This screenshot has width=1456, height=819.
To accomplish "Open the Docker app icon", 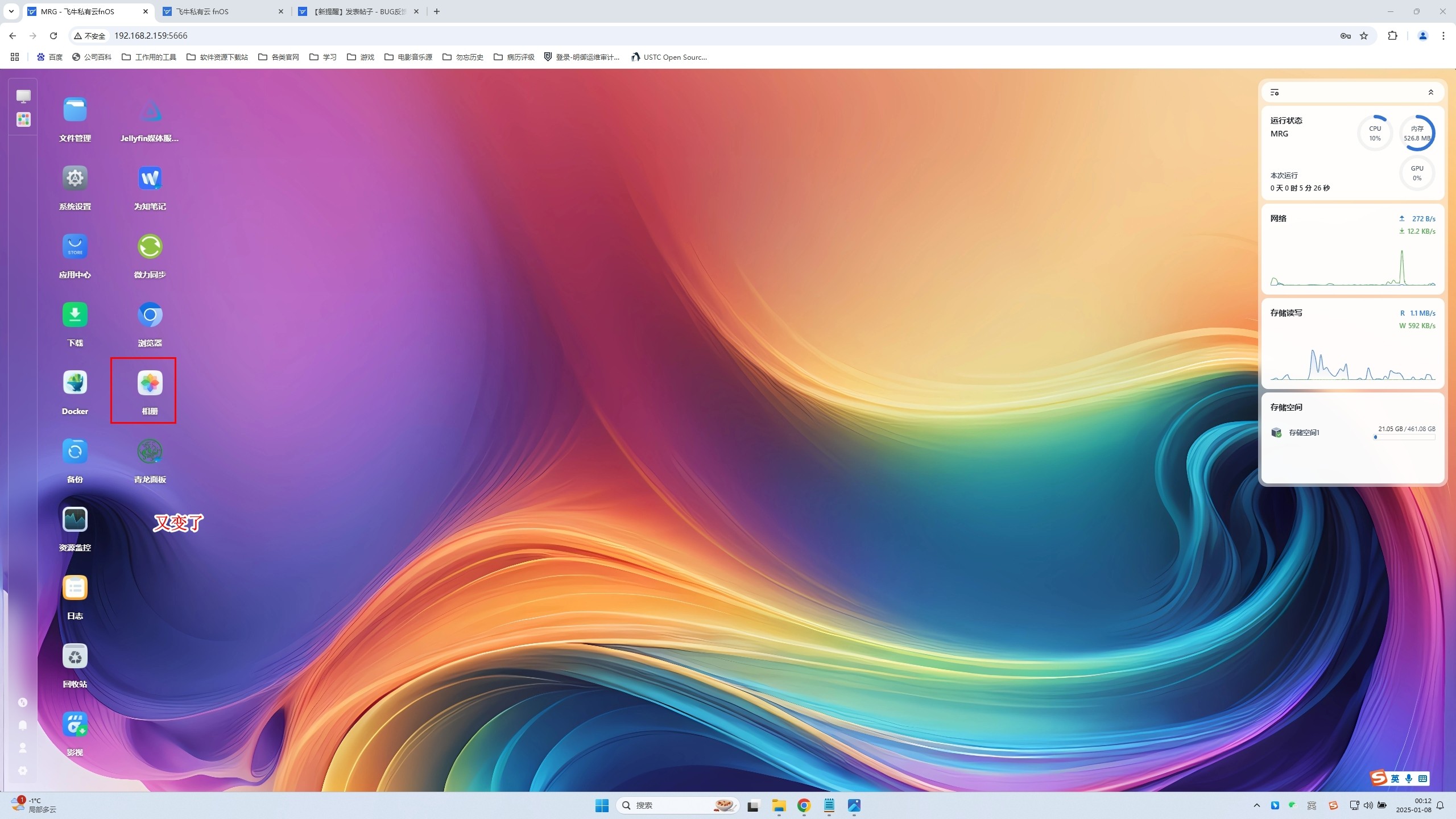I will (x=75, y=383).
